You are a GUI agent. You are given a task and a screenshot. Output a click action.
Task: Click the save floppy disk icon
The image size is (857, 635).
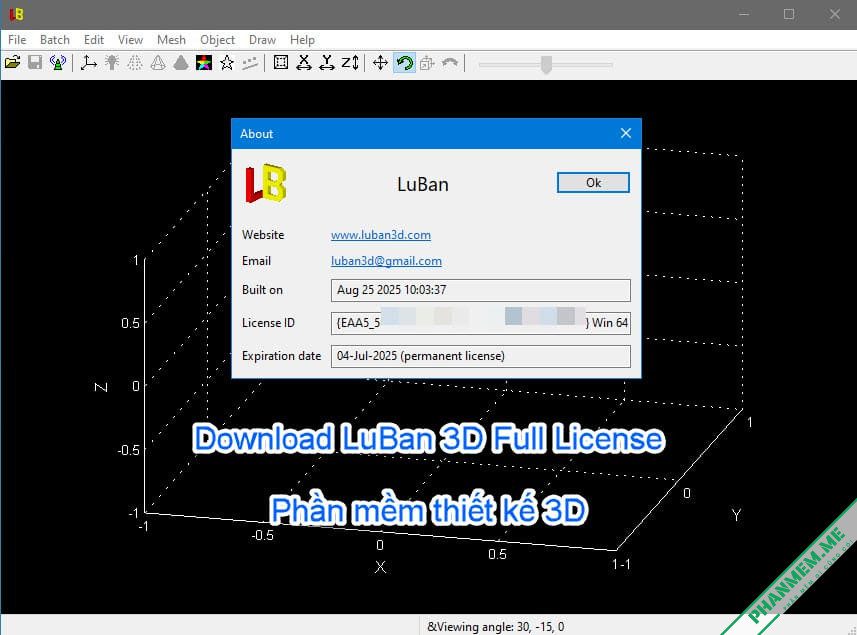pos(35,63)
